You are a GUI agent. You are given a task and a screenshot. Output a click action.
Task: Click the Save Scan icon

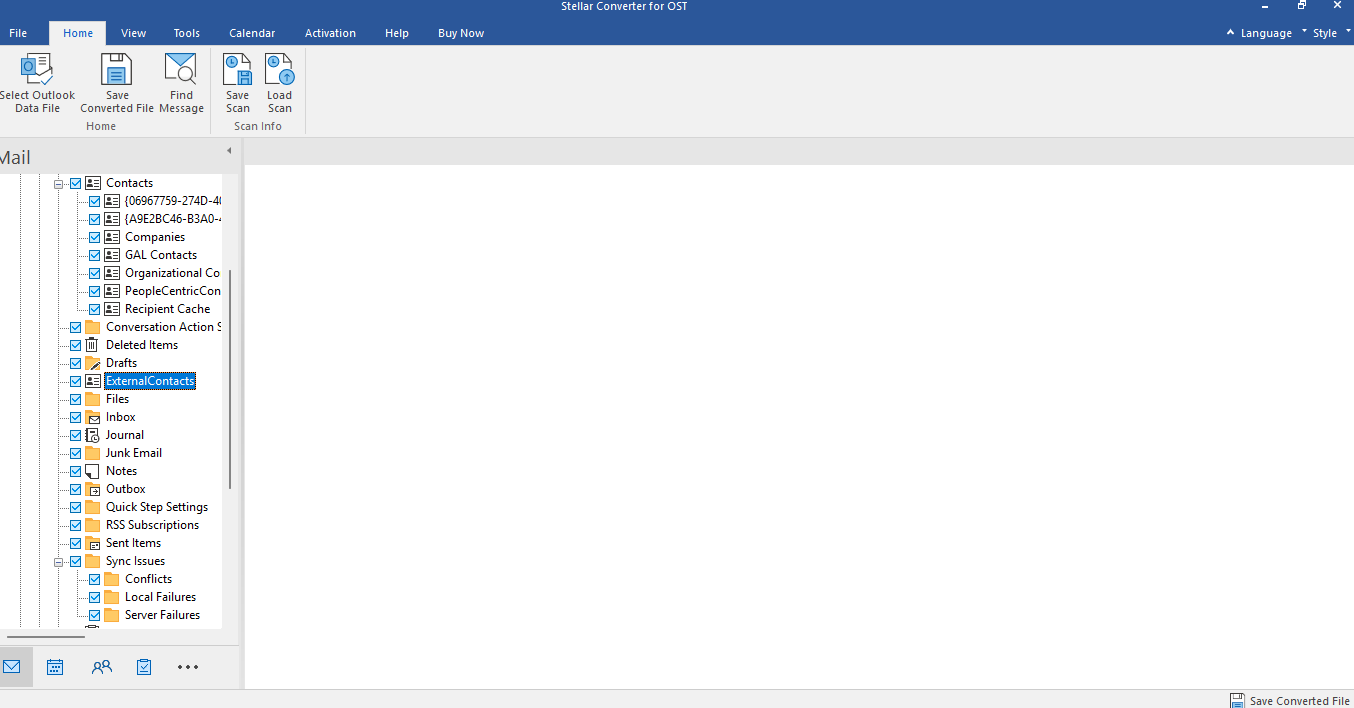pos(237,71)
